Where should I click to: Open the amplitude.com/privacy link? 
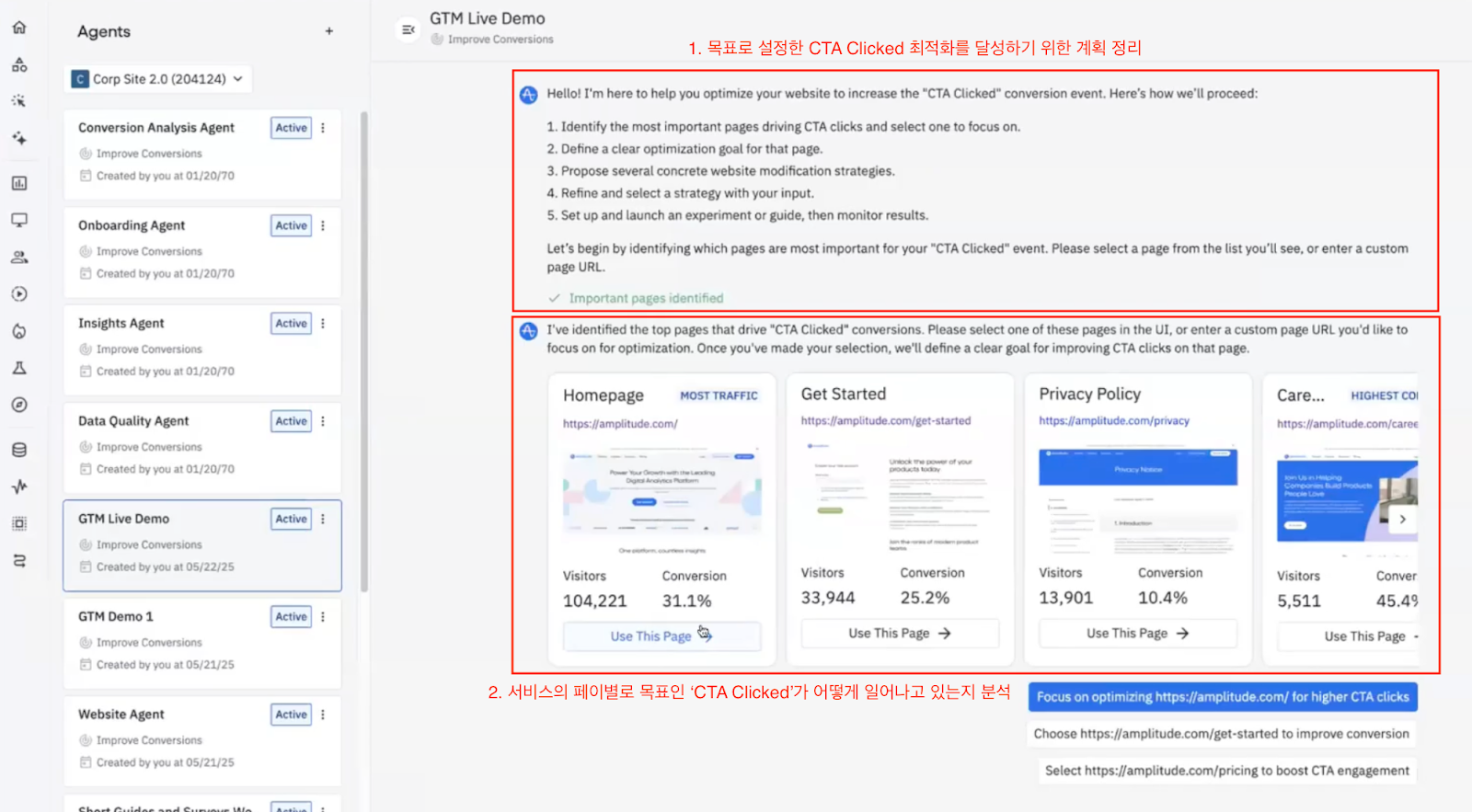(x=1114, y=421)
